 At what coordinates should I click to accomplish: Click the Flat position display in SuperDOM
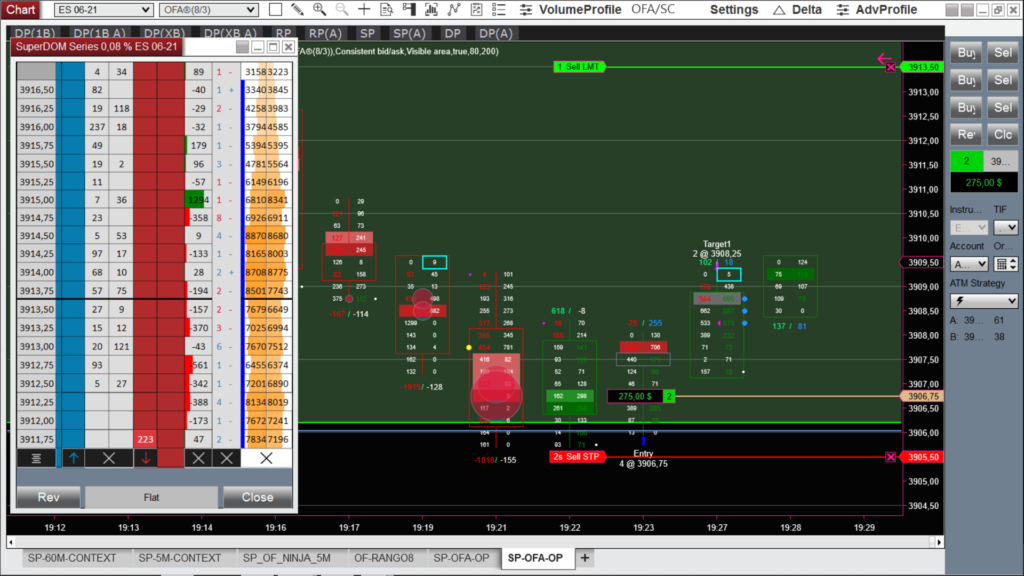pyautogui.click(x=152, y=498)
